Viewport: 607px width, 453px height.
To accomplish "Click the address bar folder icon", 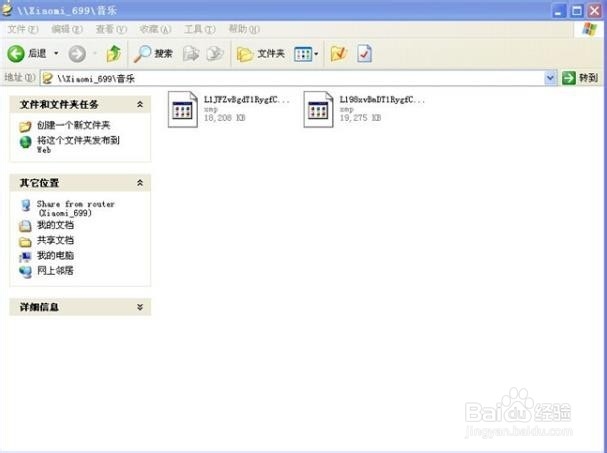I will coord(48,79).
